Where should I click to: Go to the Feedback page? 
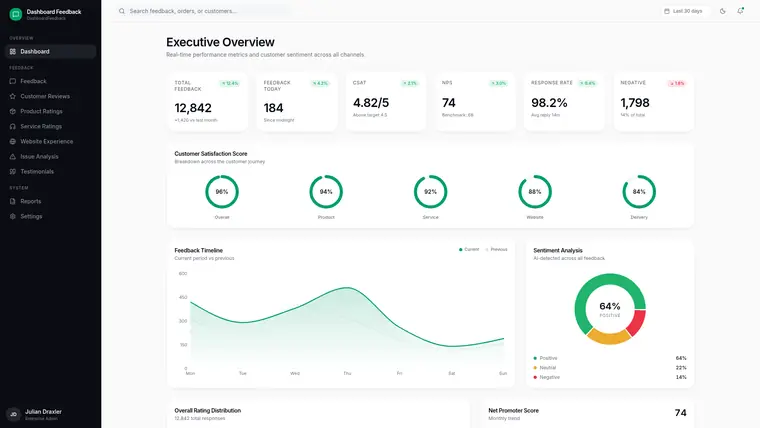point(50,81)
